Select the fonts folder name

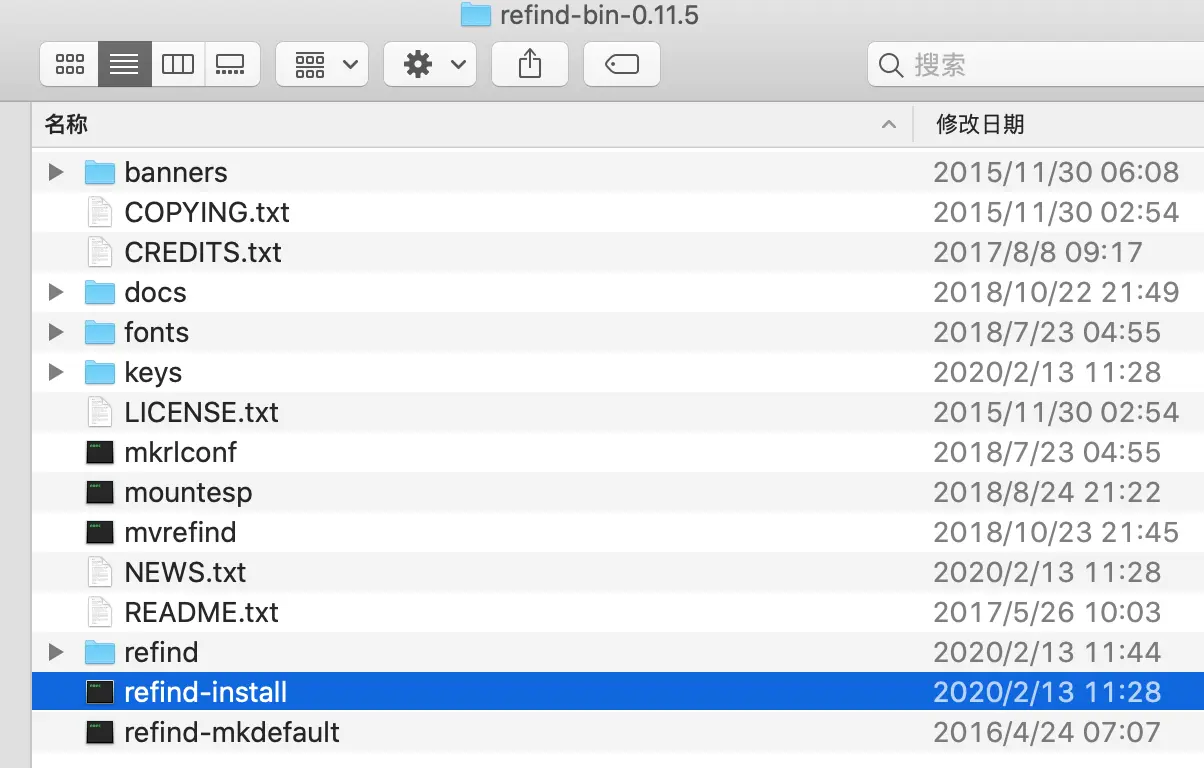point(156,332)
